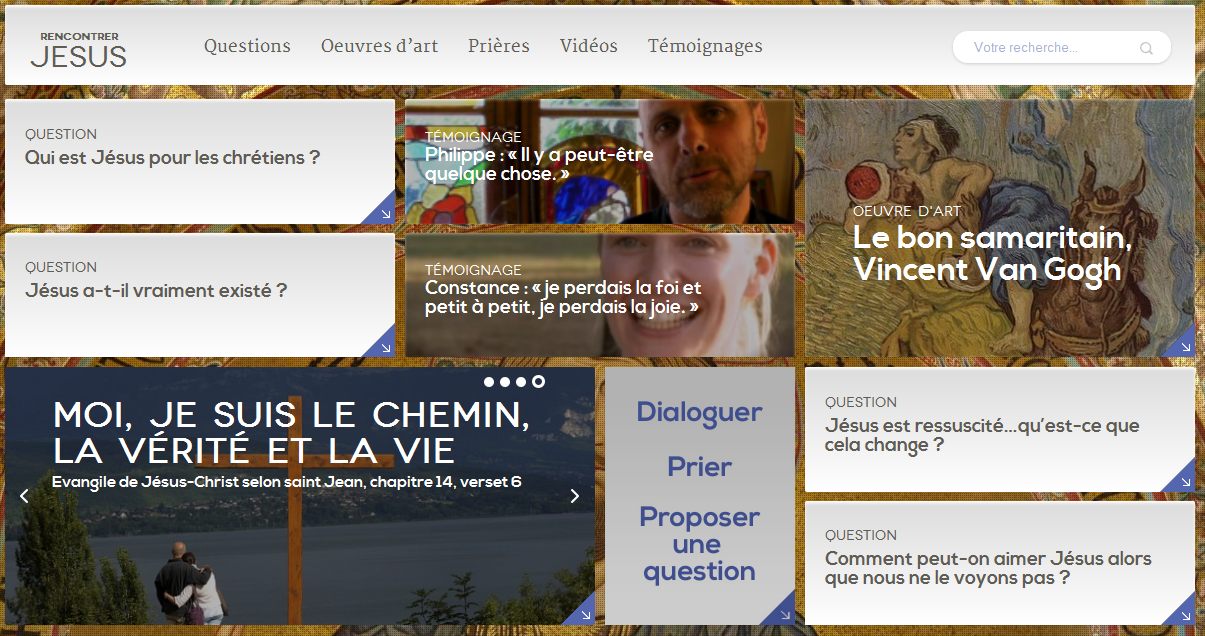Viewport: 1205px width, 636px height.
Task: Open the Témoignages menu item
Action: coord(705,46)
